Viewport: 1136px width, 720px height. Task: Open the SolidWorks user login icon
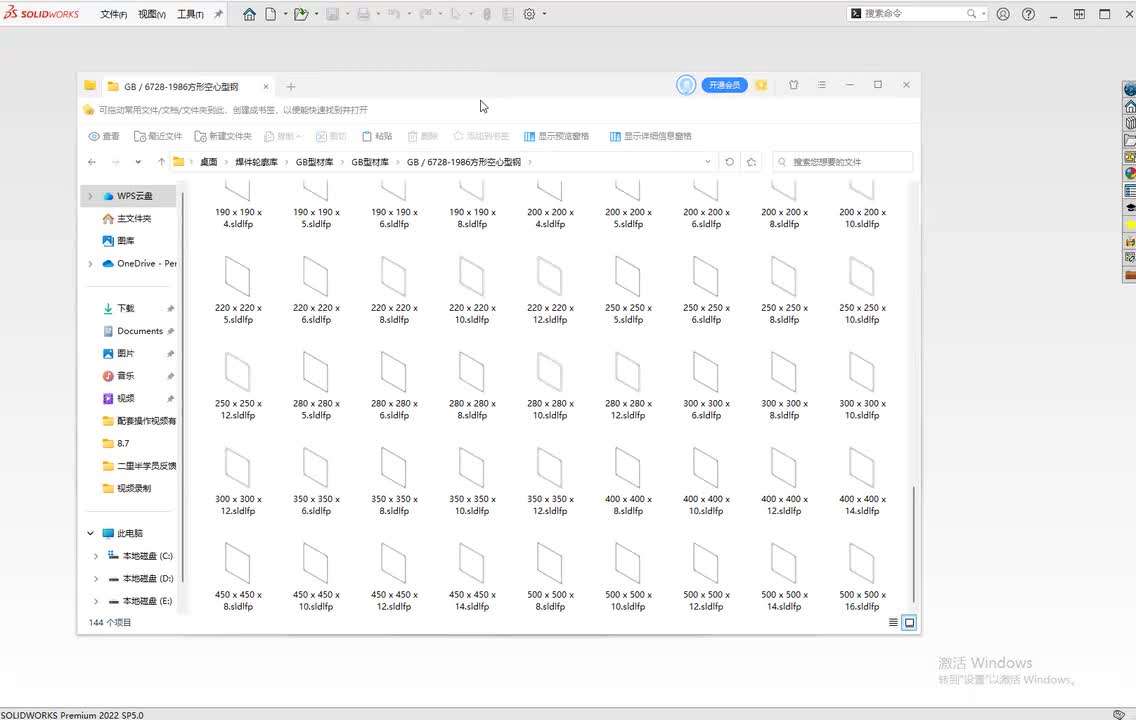pos(1003,14)
